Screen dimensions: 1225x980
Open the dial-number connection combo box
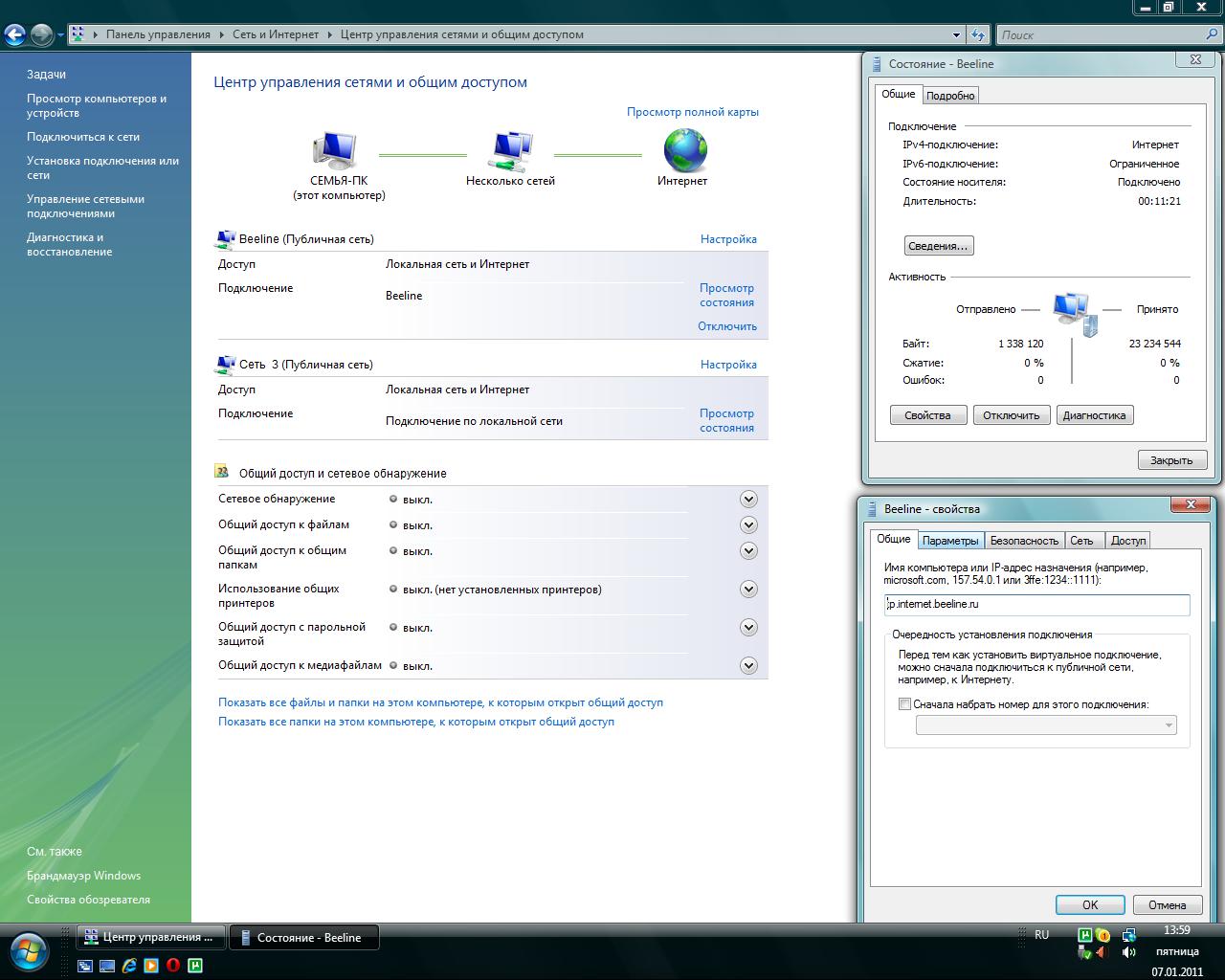1046,725
